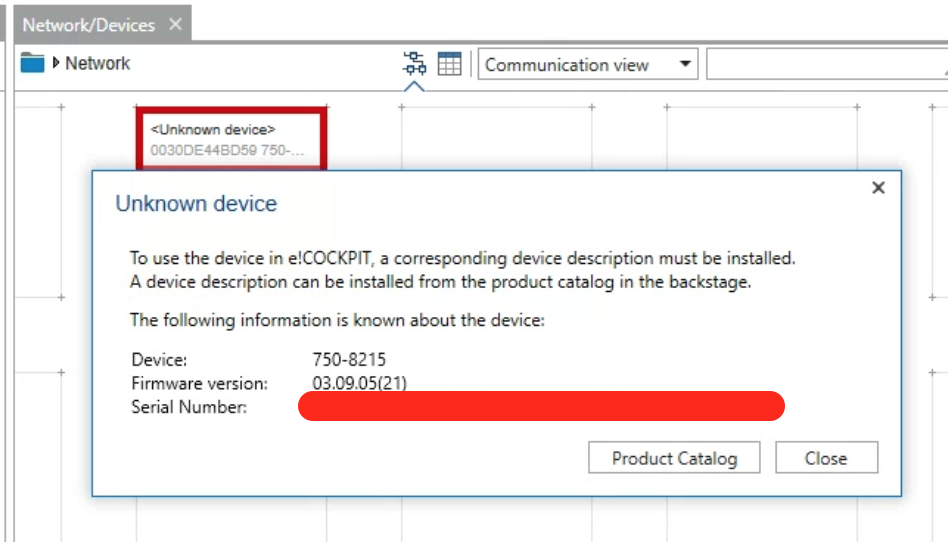
Task: Click the blue Network folder icon
Action: pyautogui.click(x=32, y=62)
